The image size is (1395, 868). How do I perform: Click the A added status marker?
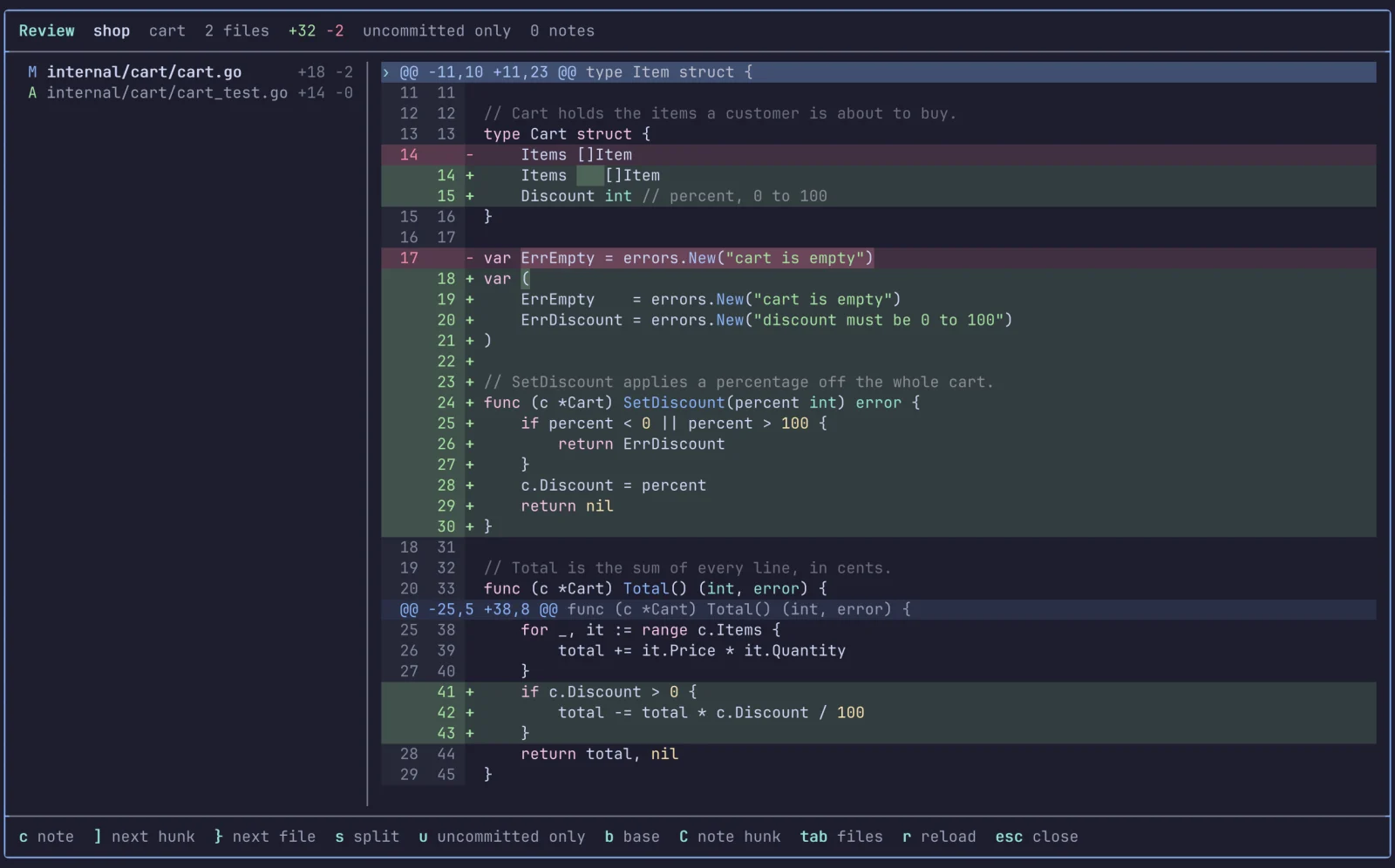point(32,92)
